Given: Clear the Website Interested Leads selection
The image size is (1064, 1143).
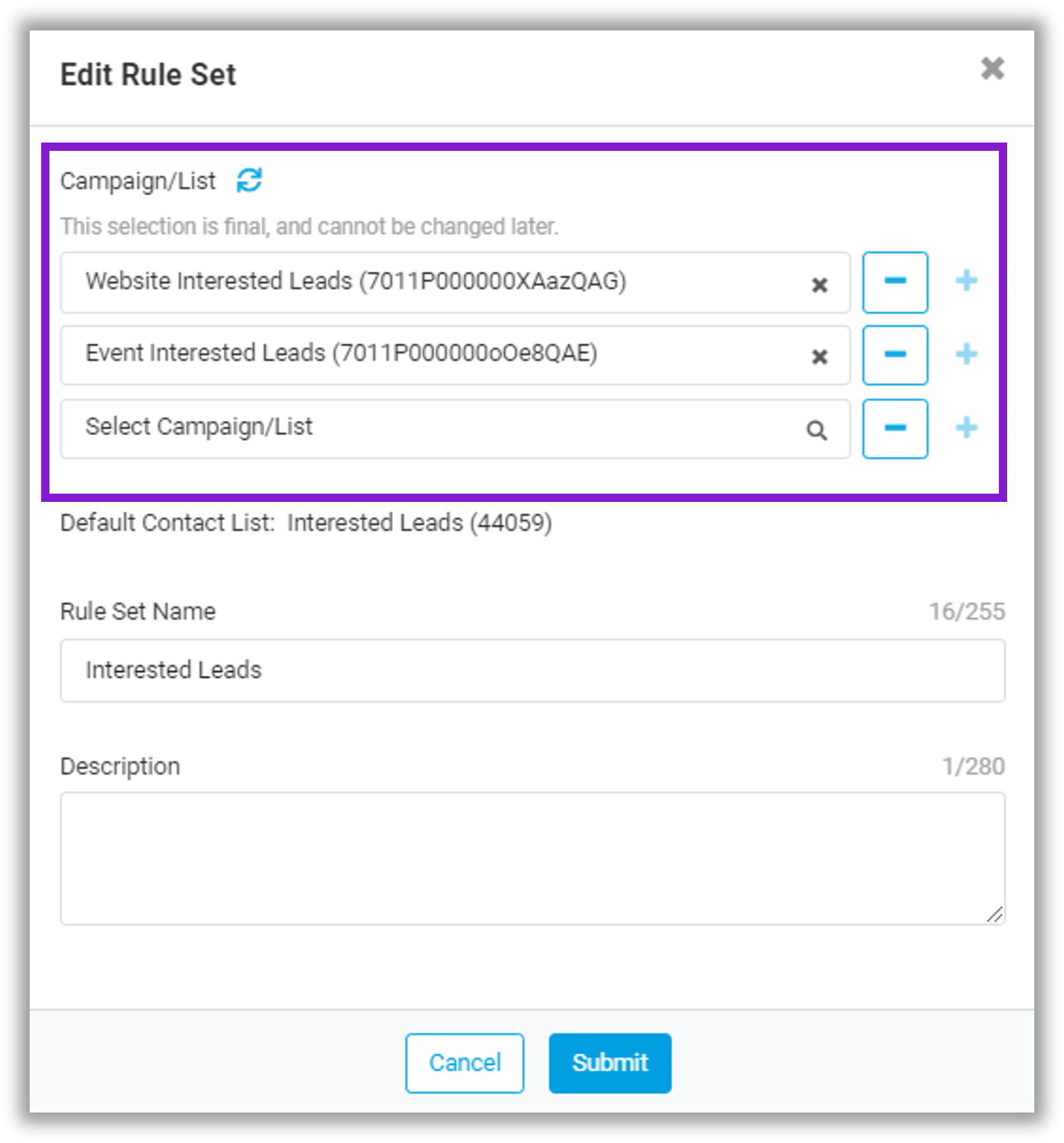Looking at the screenshot, I should [819, 284].
